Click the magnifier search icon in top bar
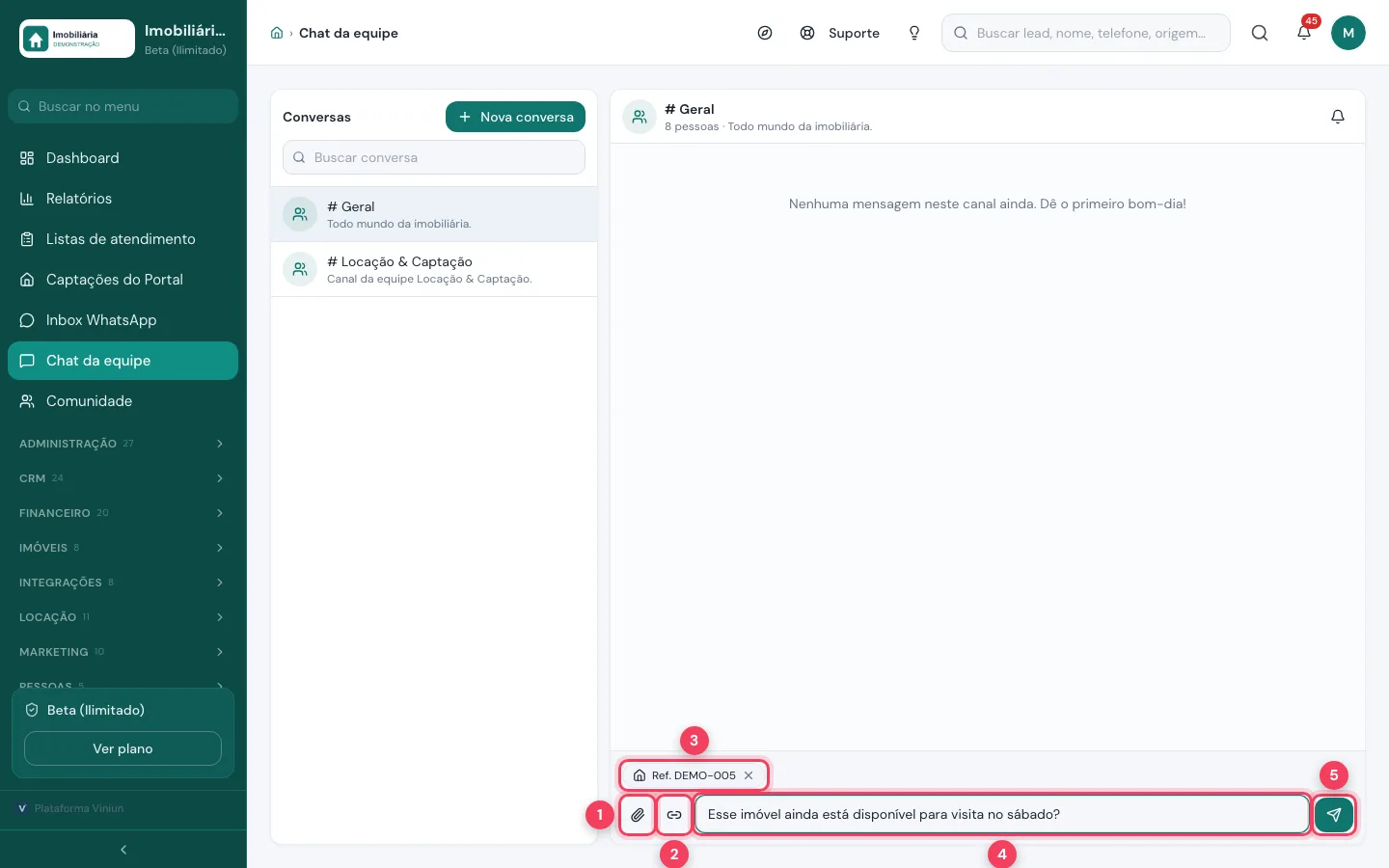The height and width of the screenshot is (868, 1389). (x=1260, y=33)
